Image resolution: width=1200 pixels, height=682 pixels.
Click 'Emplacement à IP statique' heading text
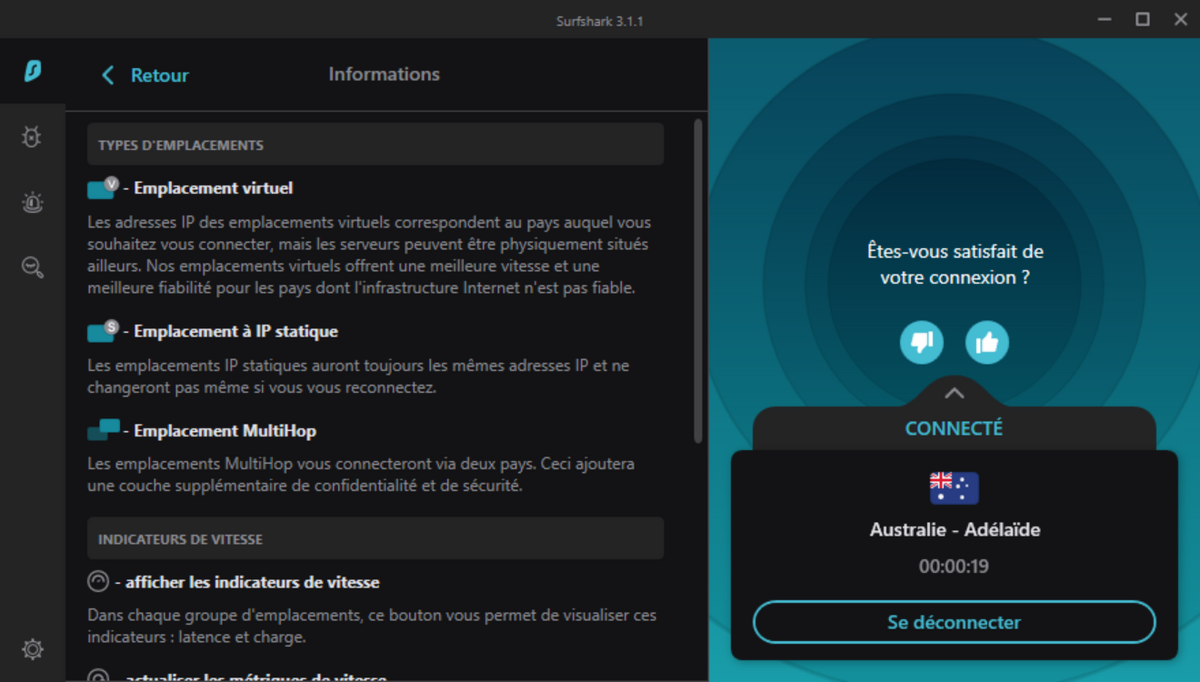point(236,331)
